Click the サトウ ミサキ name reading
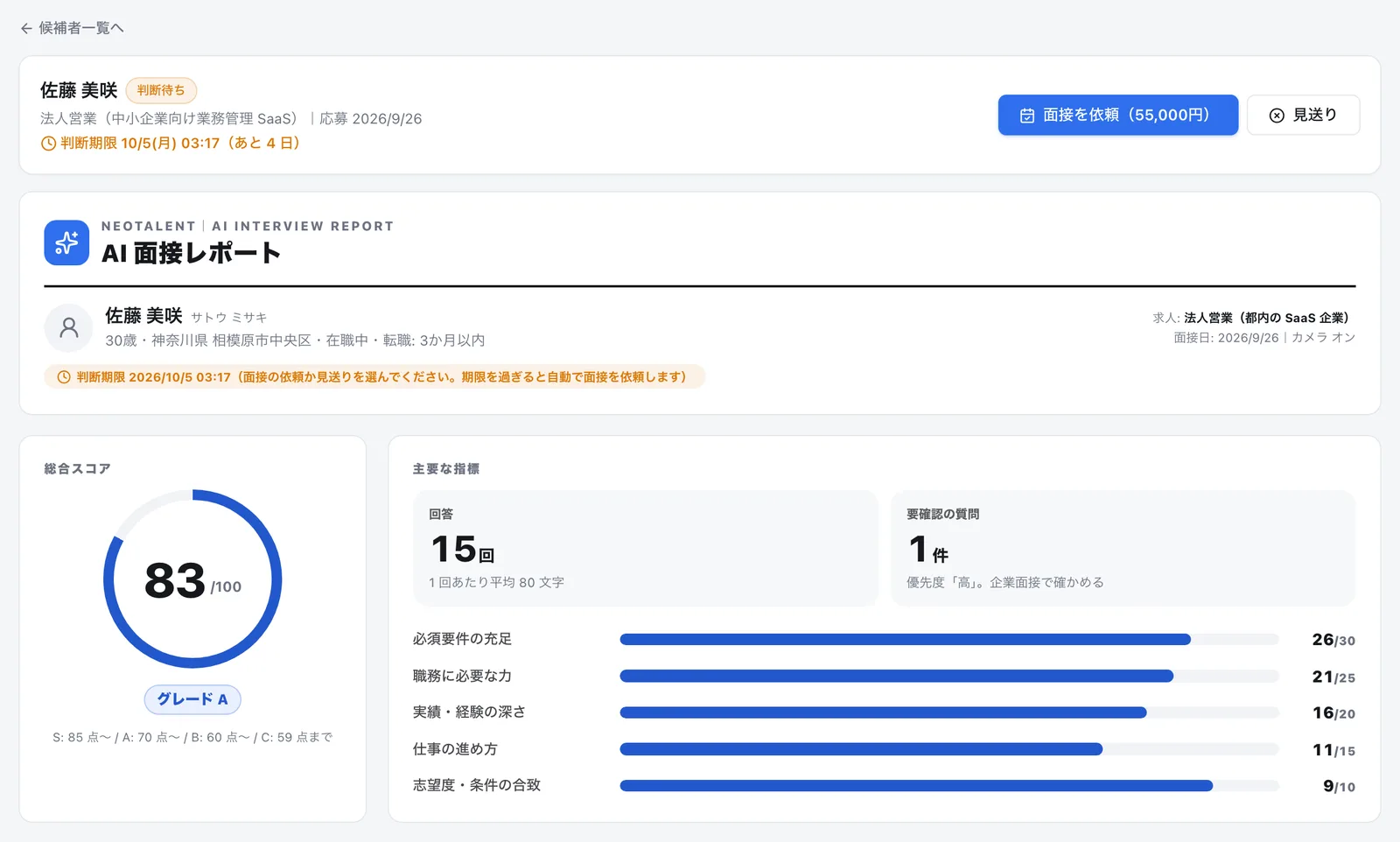 [229, 318]
